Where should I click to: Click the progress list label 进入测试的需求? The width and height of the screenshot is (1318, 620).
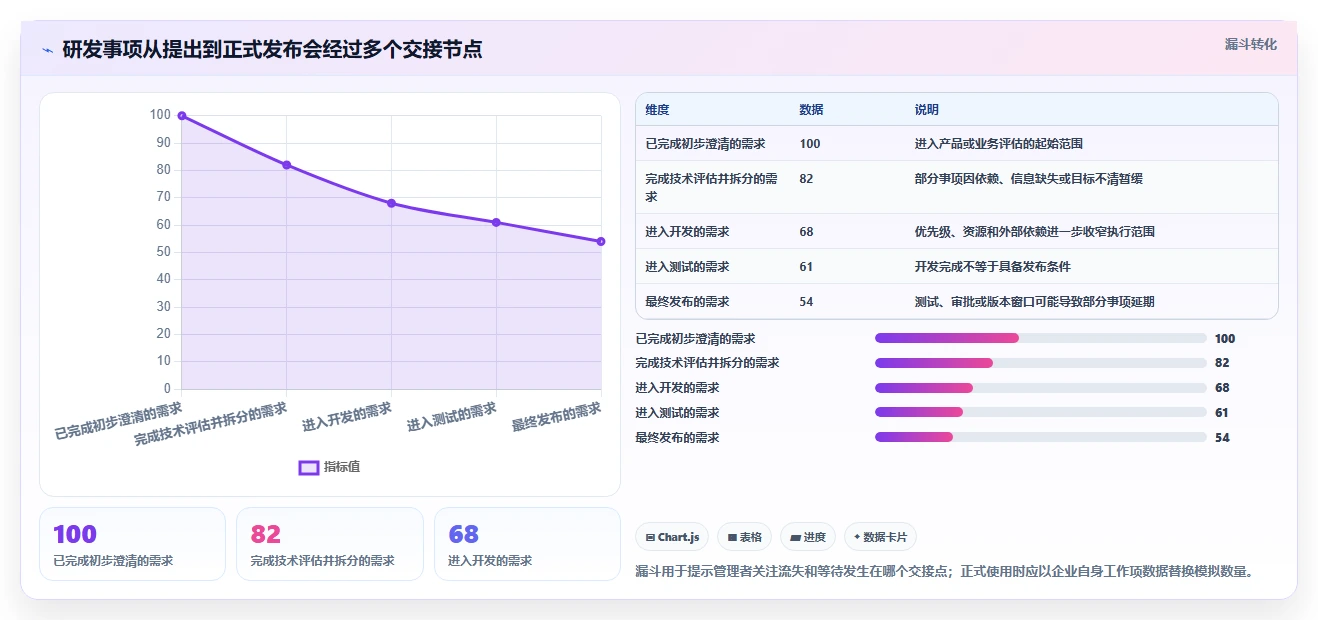677,413
